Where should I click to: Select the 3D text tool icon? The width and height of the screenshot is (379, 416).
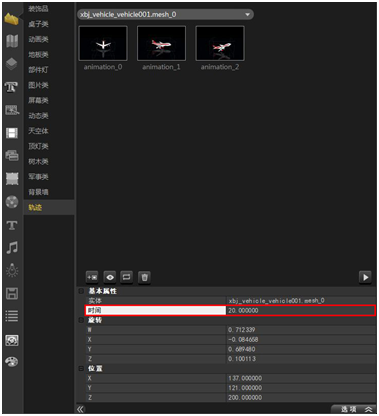point(11,87)
